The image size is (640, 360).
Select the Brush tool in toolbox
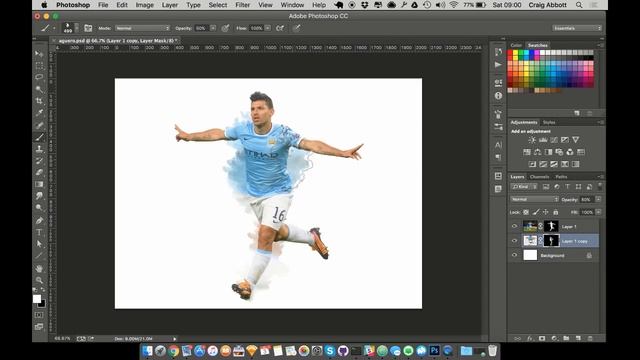tap(39, 137)
